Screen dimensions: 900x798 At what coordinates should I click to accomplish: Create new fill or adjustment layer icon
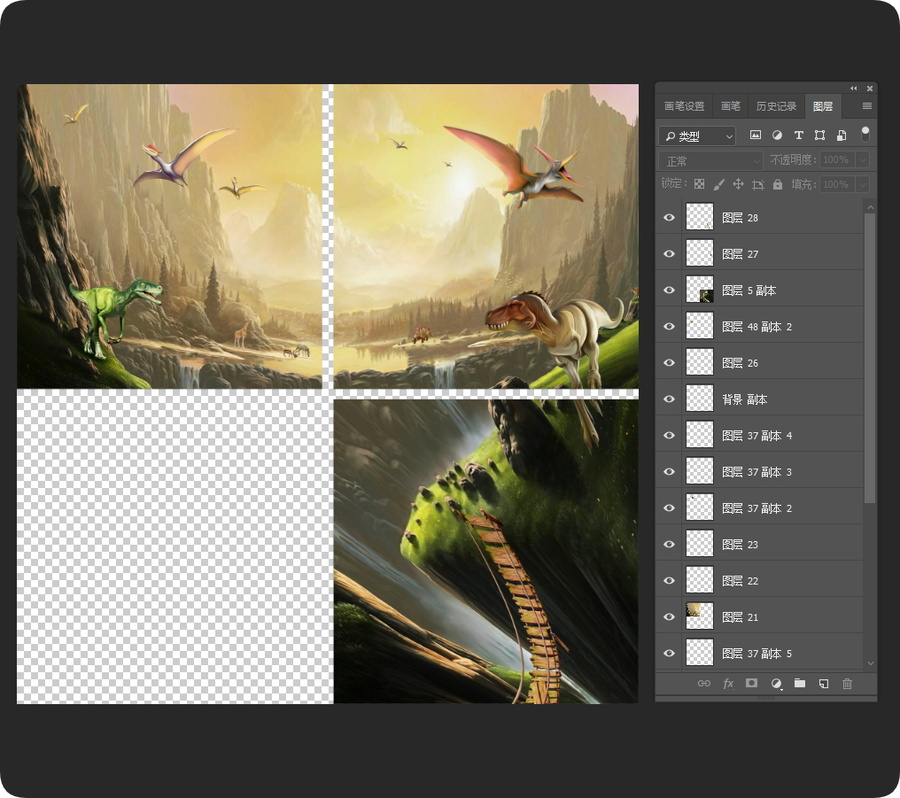coord(776,683)
